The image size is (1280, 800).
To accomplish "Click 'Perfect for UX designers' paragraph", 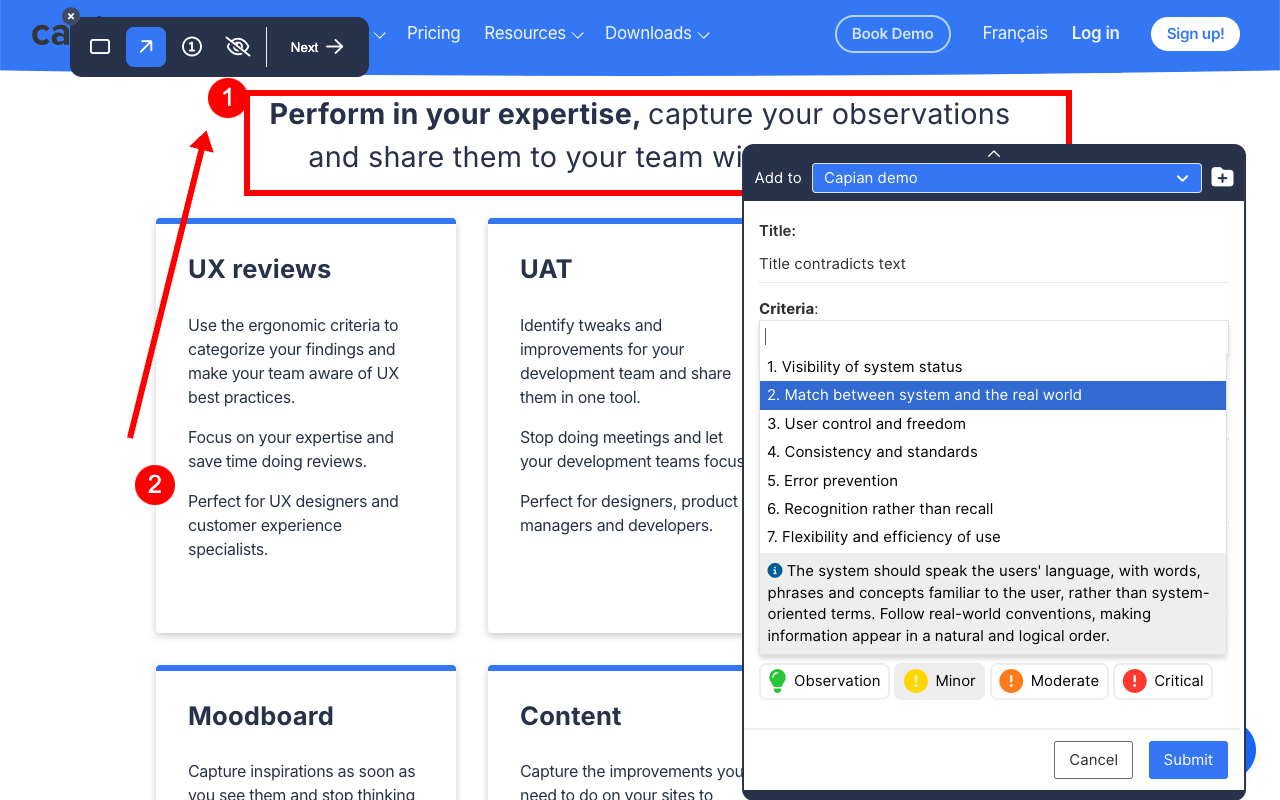I will point(293,525).
